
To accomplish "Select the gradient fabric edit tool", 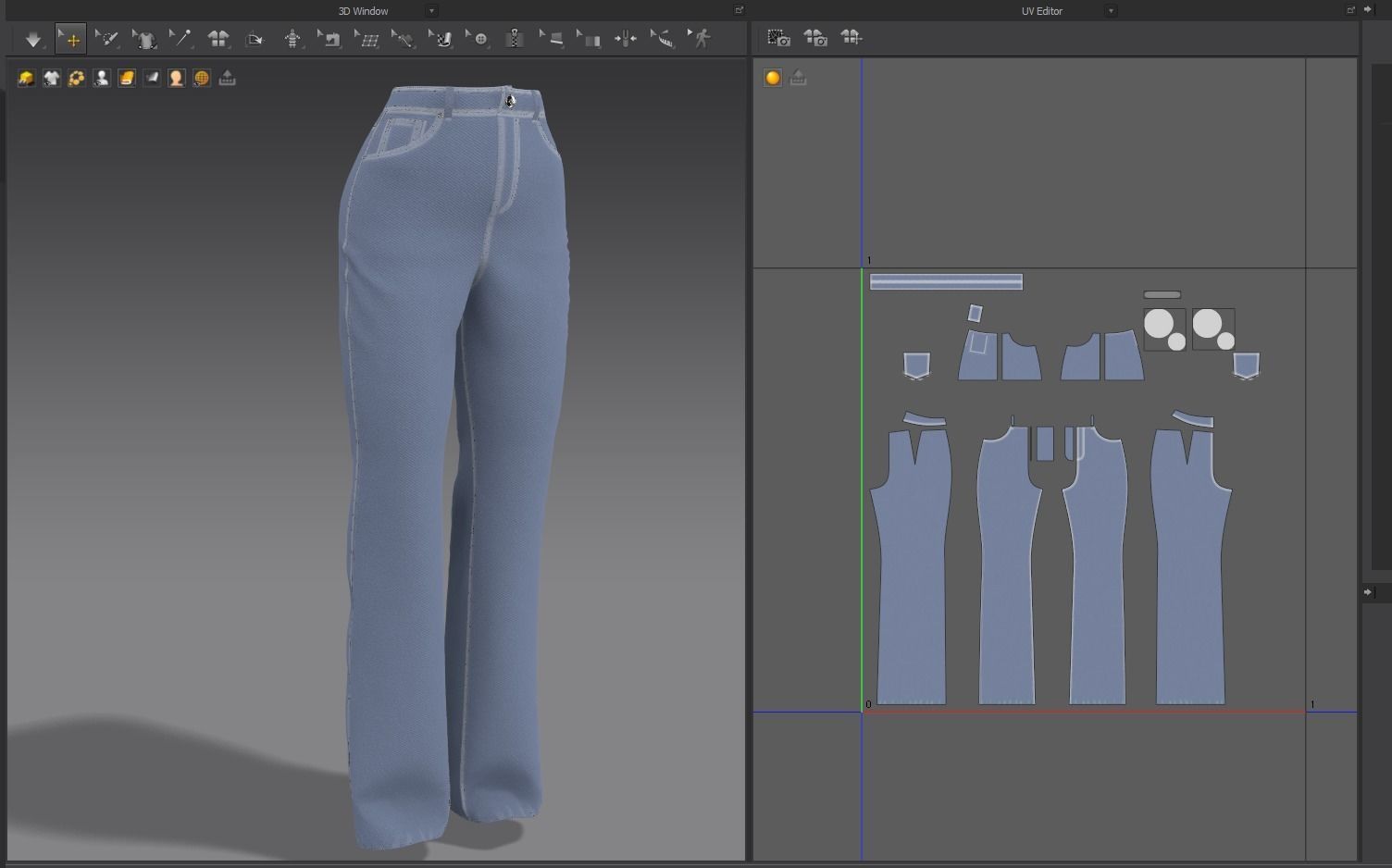I will coord(590,39).
